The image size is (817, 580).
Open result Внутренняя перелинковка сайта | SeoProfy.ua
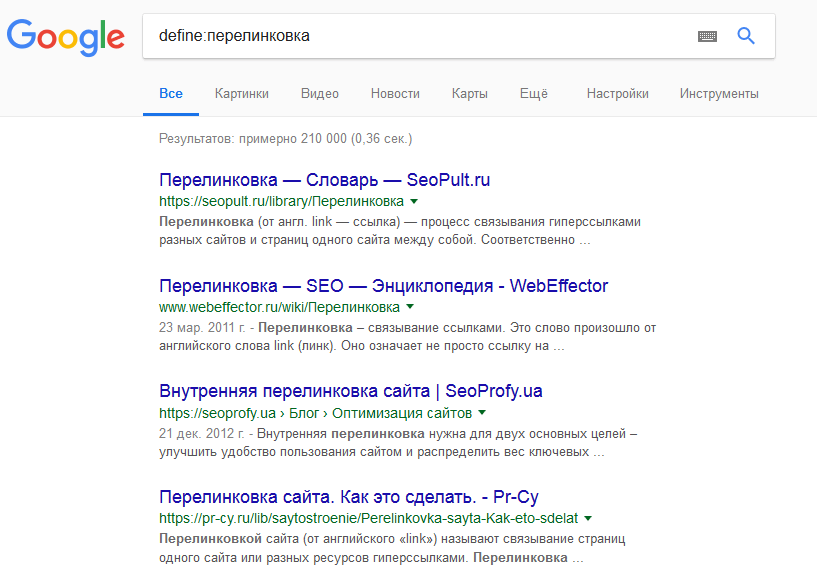[x=351, y=391]
